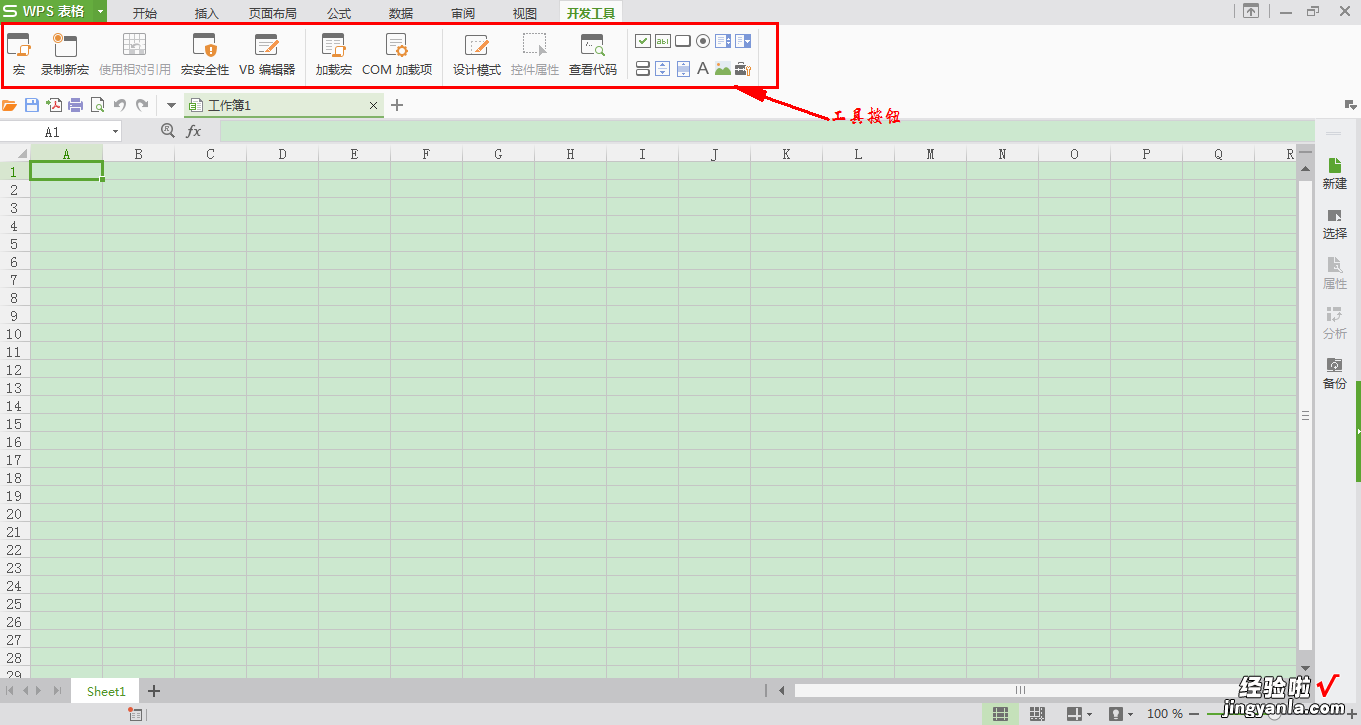Export to PDF icon in quick toolbar
This screenshot has height=725, width=1361.
[x=54, y=105]
